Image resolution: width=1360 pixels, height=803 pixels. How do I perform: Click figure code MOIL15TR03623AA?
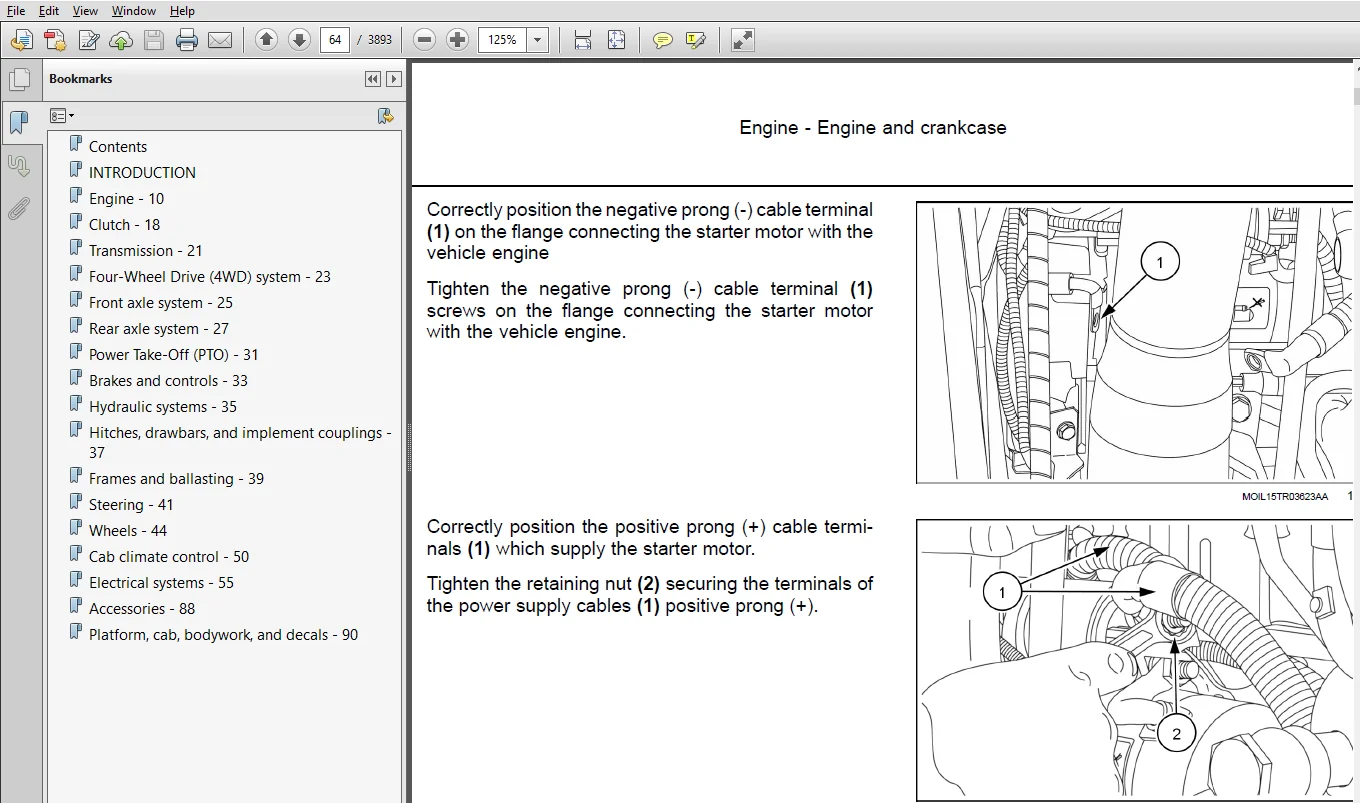coord(1285,496)
